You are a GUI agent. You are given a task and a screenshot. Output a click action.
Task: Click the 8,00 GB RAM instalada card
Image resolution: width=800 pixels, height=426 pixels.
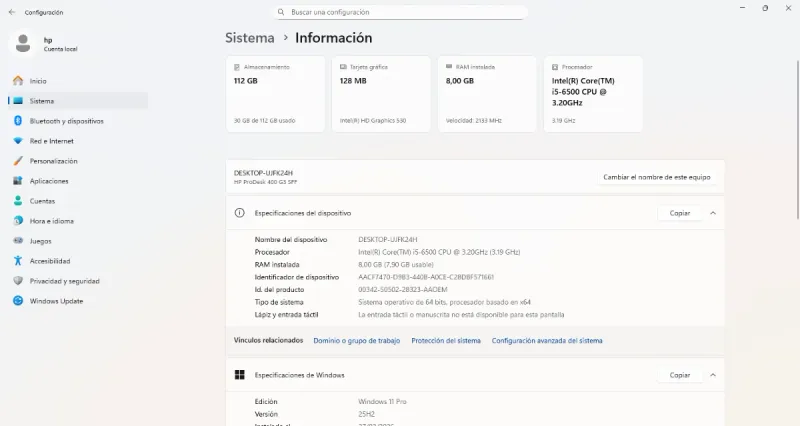tap(487, 94)
